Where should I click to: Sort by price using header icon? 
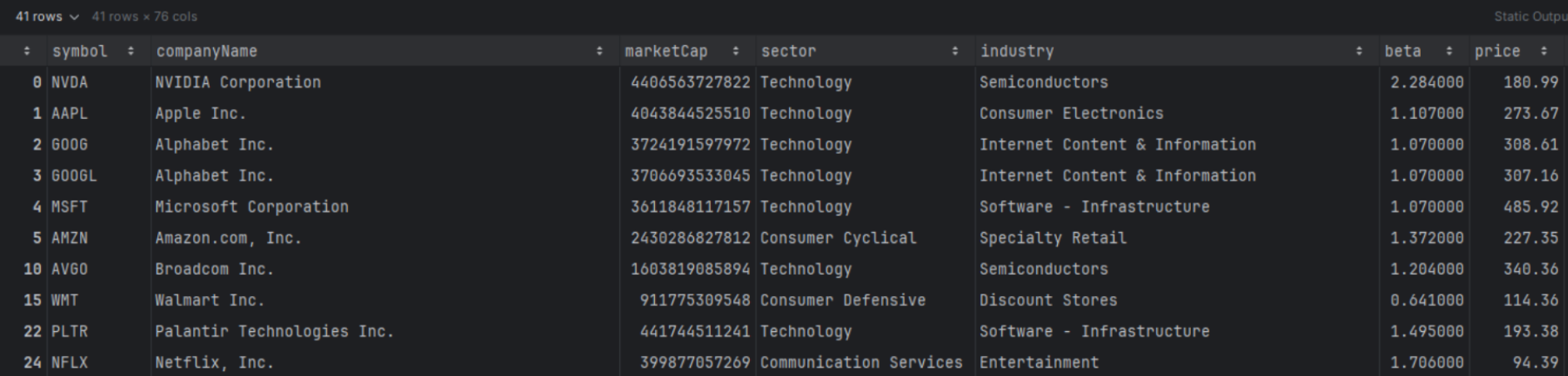point(1544,52)
